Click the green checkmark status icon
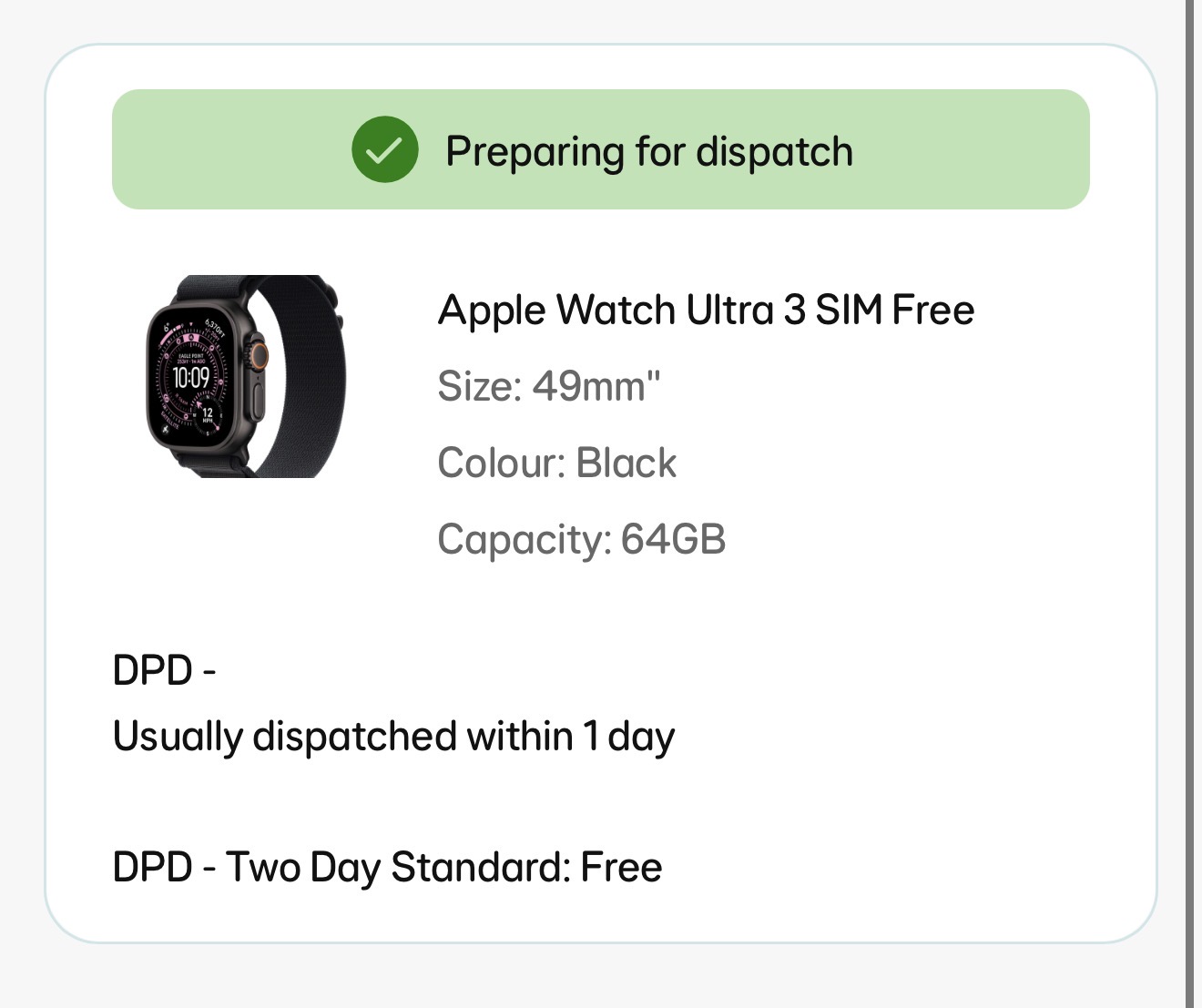Image resolution: width=1202 pixels, height=1008 pixels. pos(385,150)
